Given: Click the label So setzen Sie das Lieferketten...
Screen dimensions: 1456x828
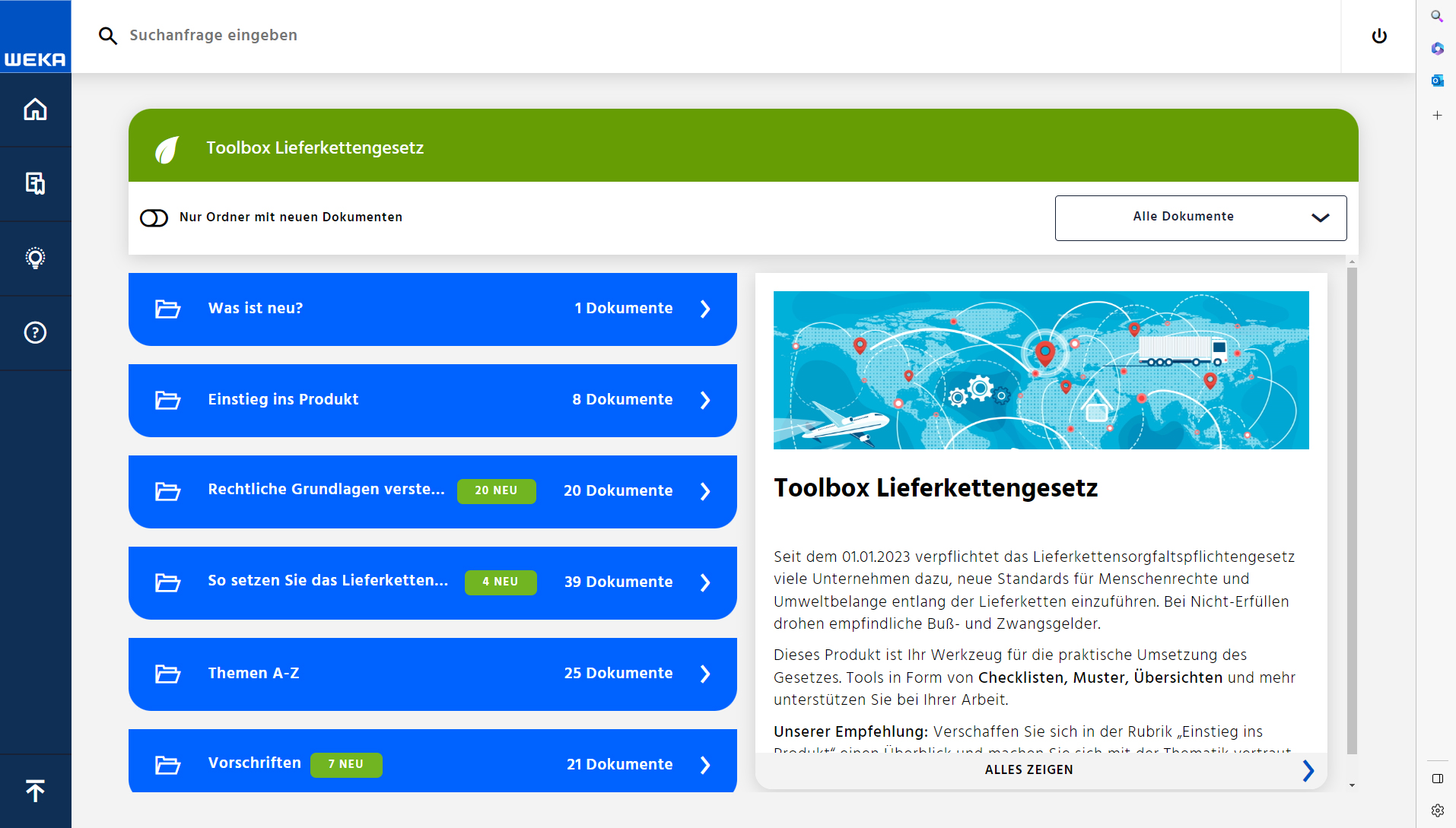Looking at the screenshot, I should pos(328,581).
